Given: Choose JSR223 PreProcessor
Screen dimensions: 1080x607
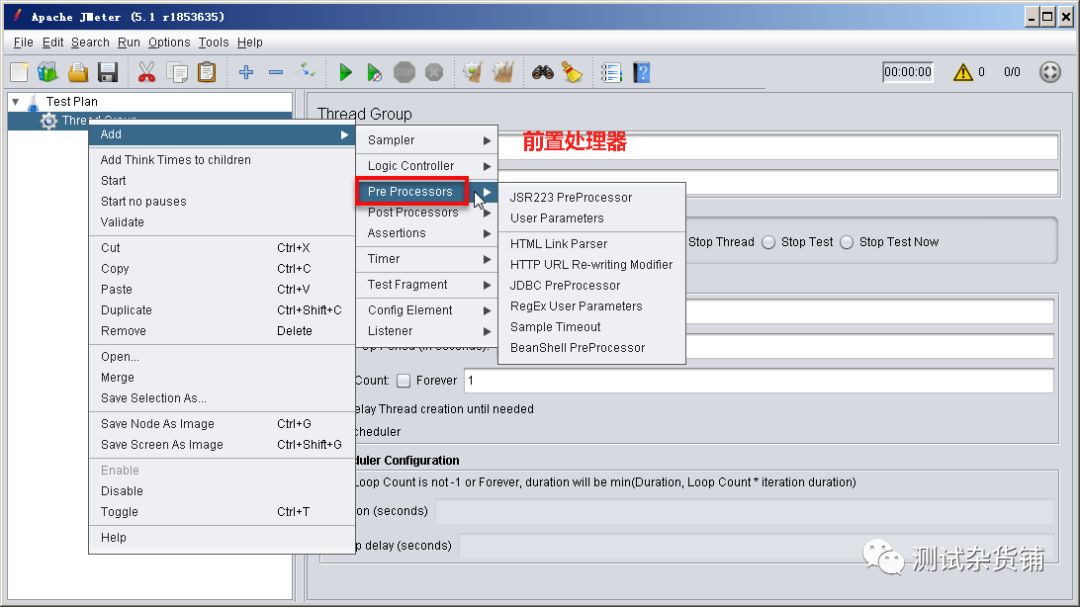Looking at the screenshot, I should click(592, 197).
